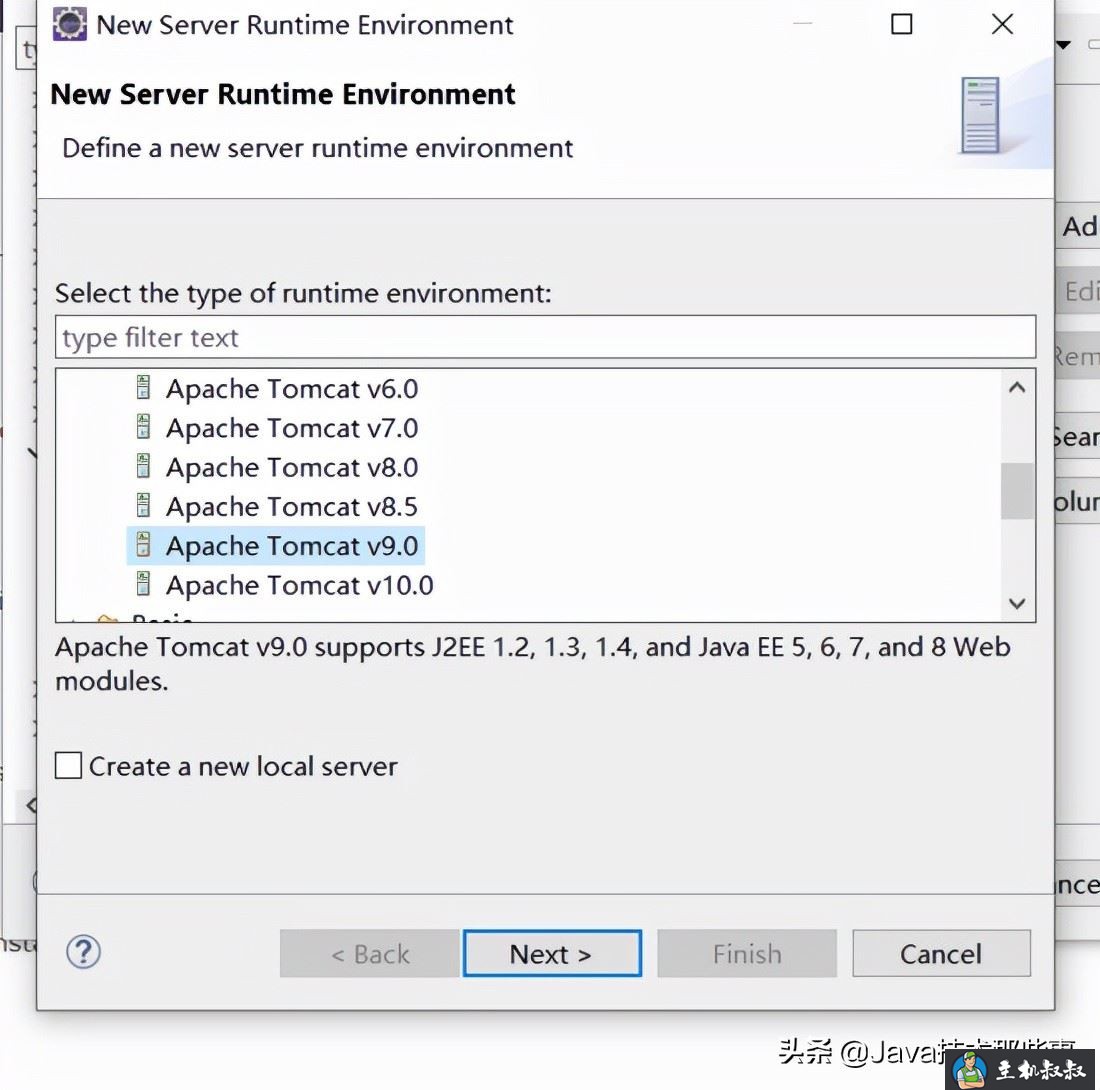
Task: Click the Apache Tomcat v7.0 server icon
Action: pos(143,427)
